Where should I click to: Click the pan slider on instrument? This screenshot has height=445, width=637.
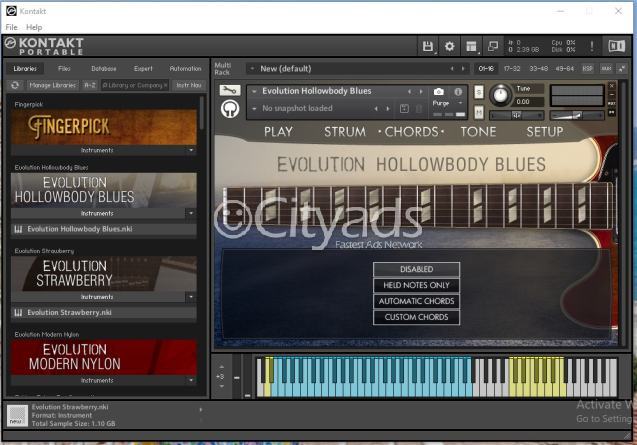pyautogui.click(x=516, y=116)
